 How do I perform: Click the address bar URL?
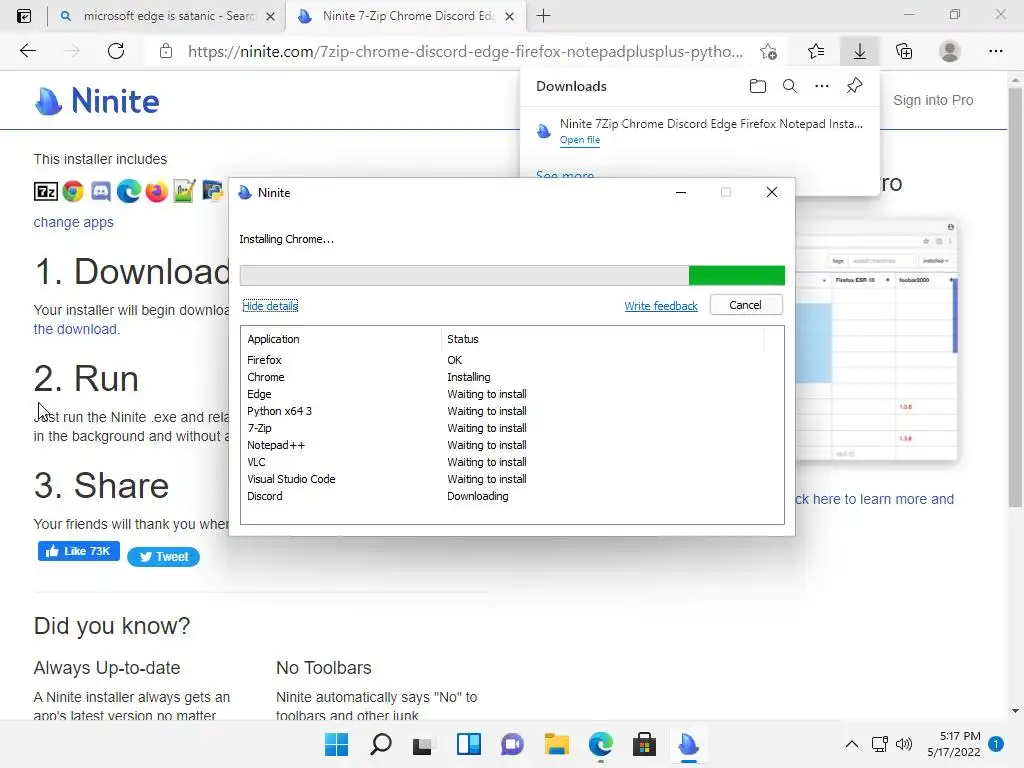click(x=465, y=52)
